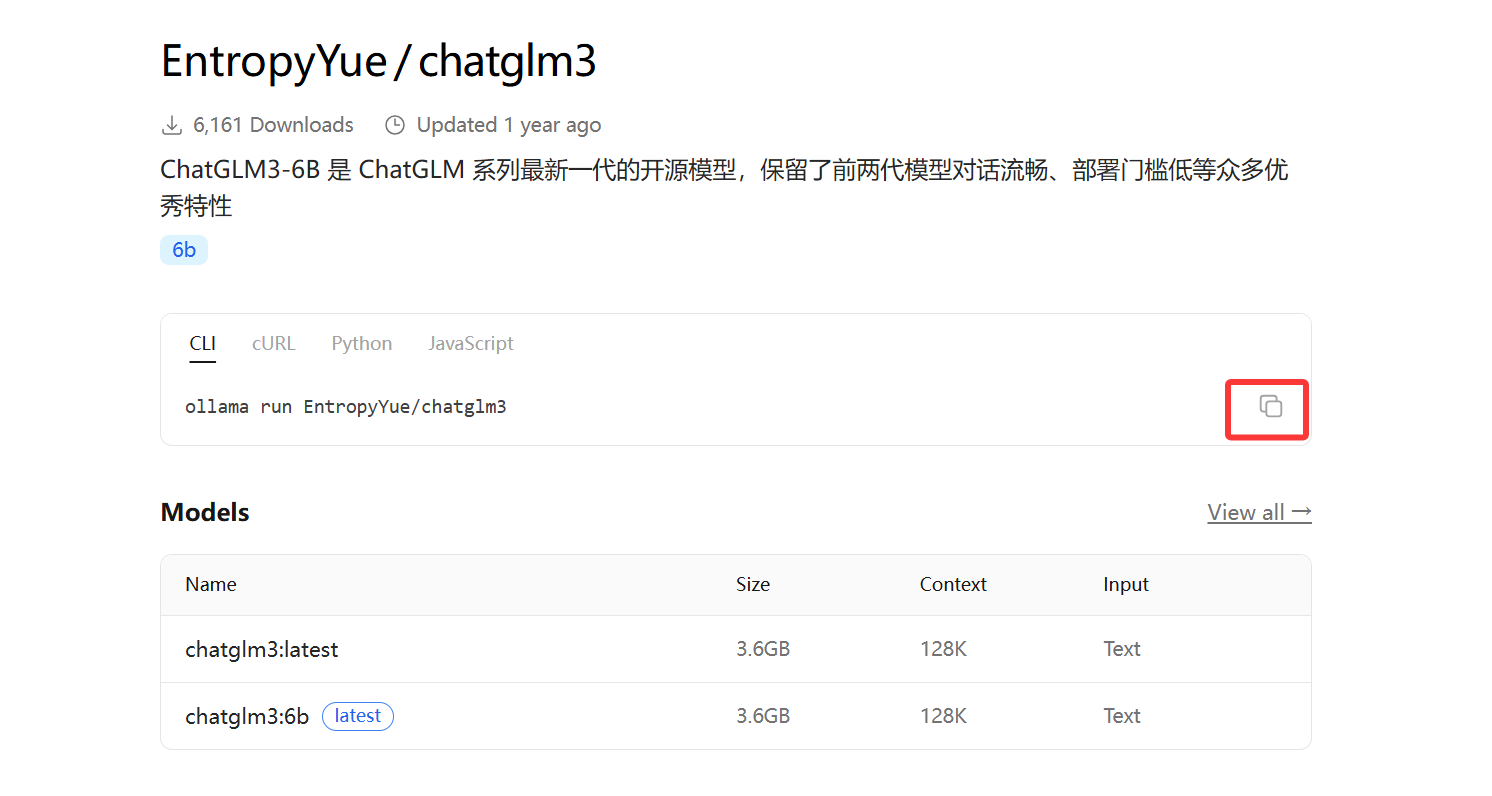Click the clock icon beside Updated

coord(395,125)
